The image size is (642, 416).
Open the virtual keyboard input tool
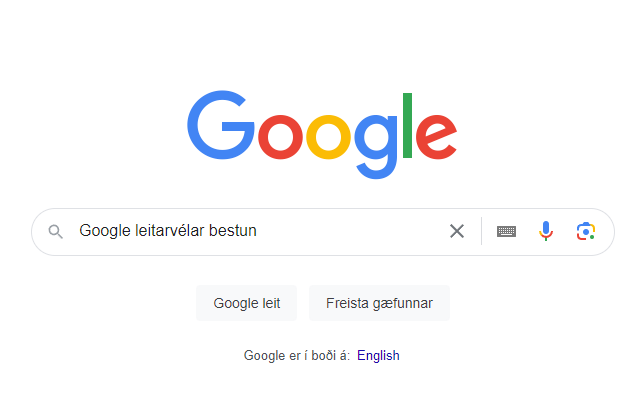[x=507, y=232]
